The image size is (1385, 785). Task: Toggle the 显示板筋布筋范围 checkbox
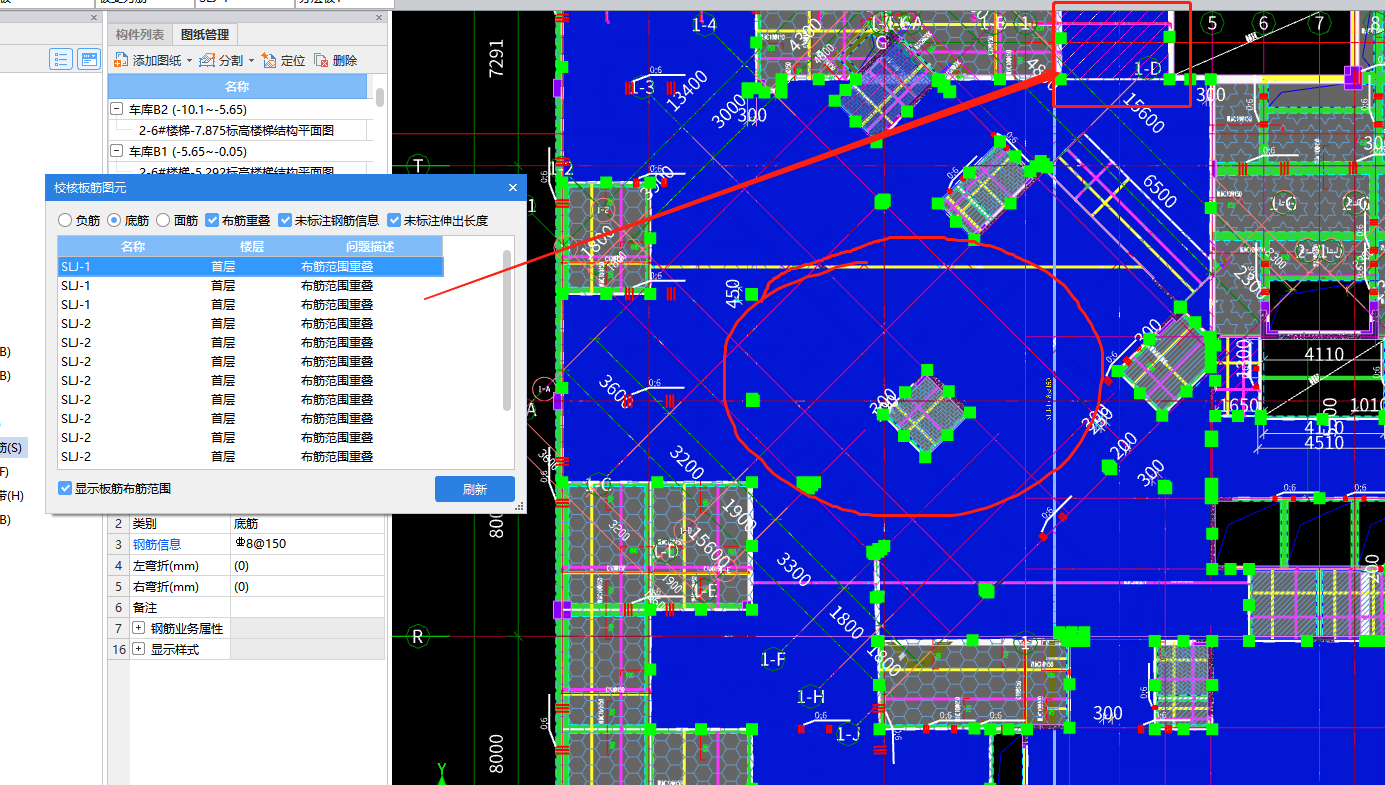pos(65,489)
